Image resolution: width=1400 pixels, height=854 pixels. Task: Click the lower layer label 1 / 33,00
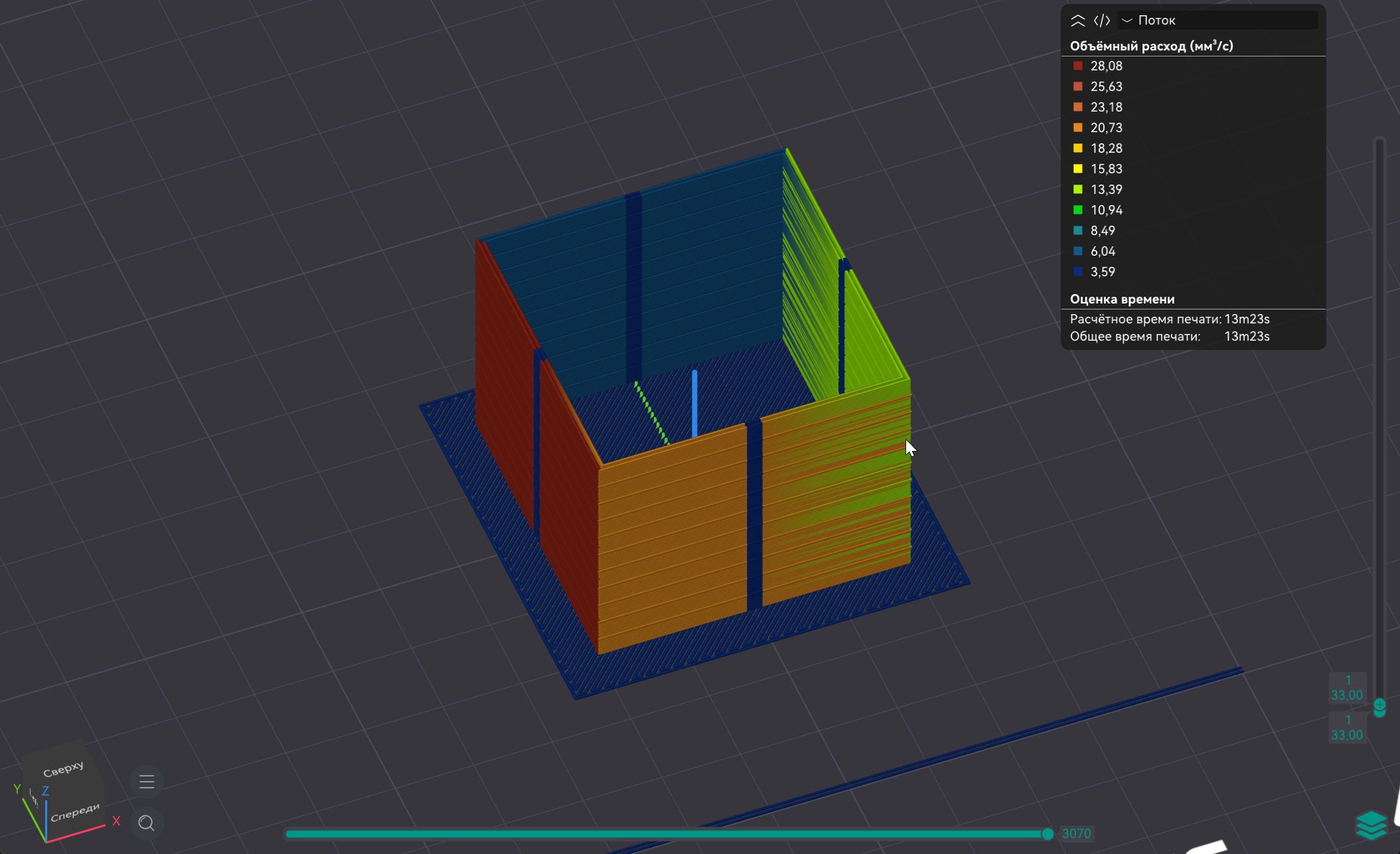1347,728
